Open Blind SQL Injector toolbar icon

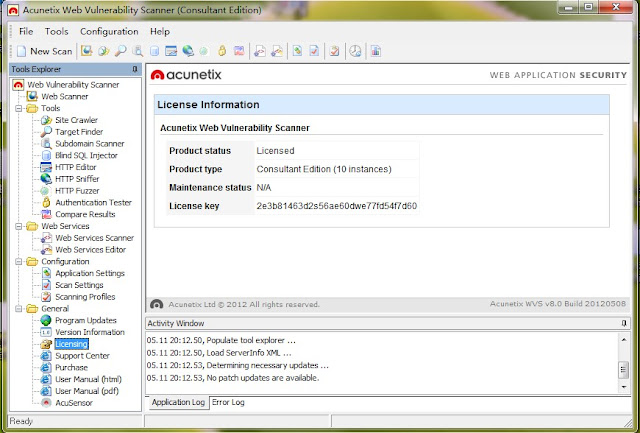[154, 51]
